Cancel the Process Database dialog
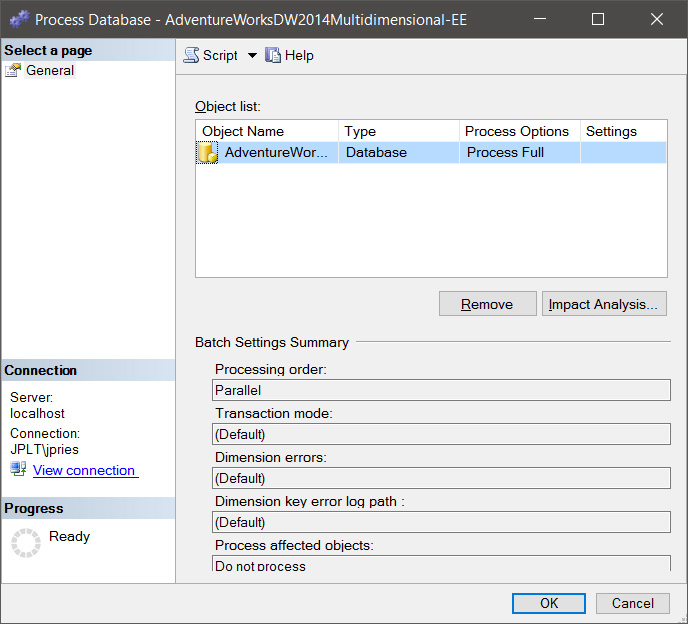688x624 pixels. click(x=632, y=603)
